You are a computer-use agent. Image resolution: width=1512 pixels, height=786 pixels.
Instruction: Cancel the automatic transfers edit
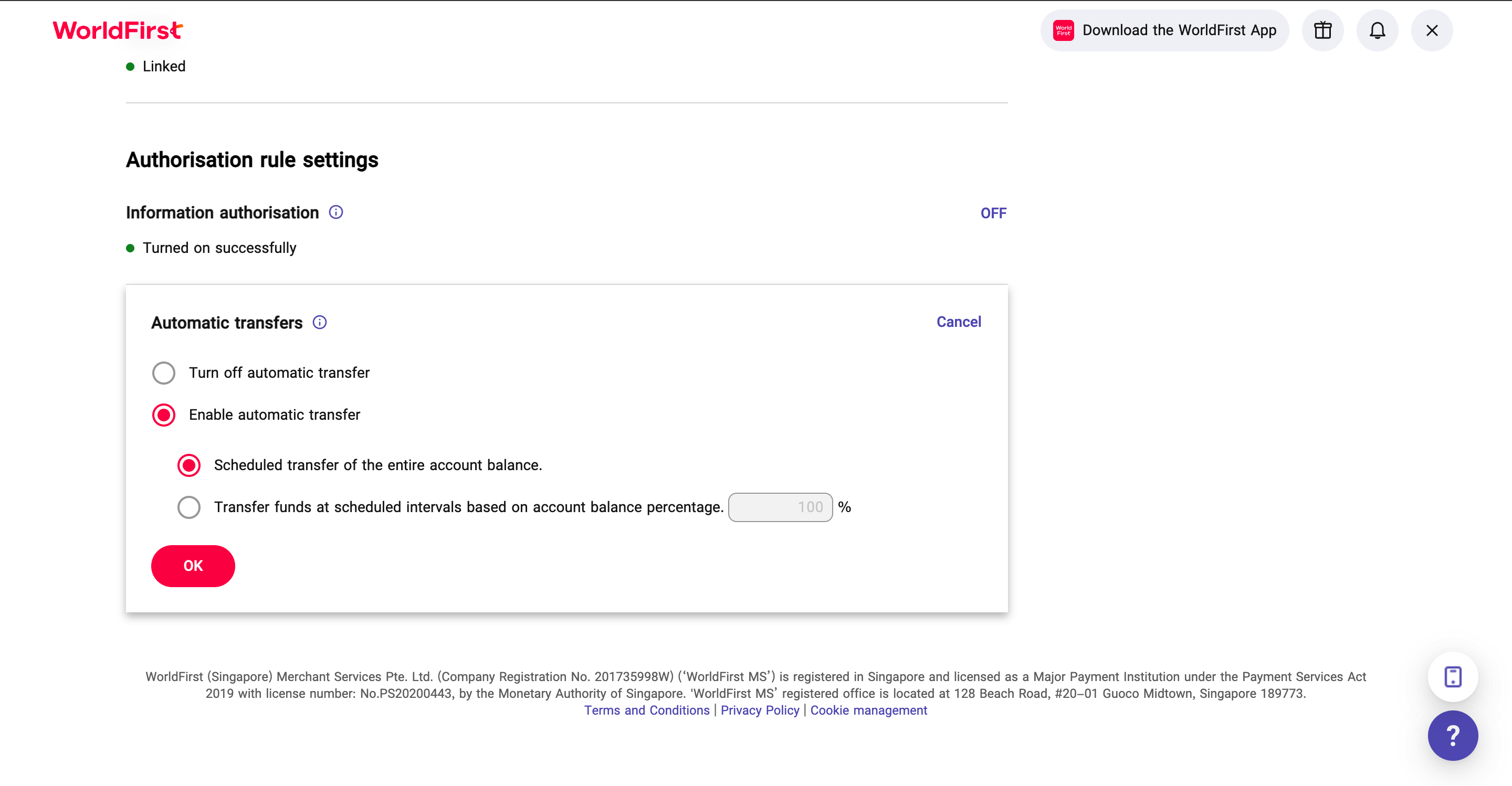pos(958,322)
